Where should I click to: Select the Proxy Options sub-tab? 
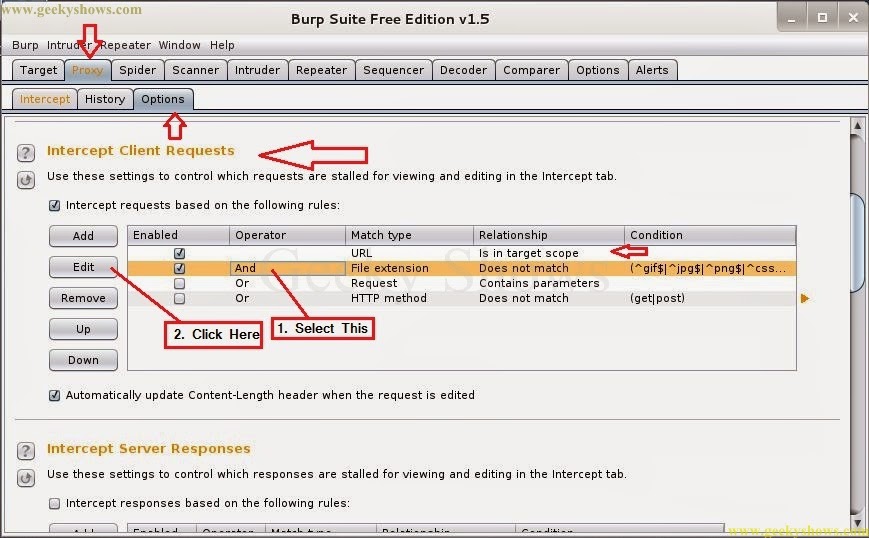point(163,99)
